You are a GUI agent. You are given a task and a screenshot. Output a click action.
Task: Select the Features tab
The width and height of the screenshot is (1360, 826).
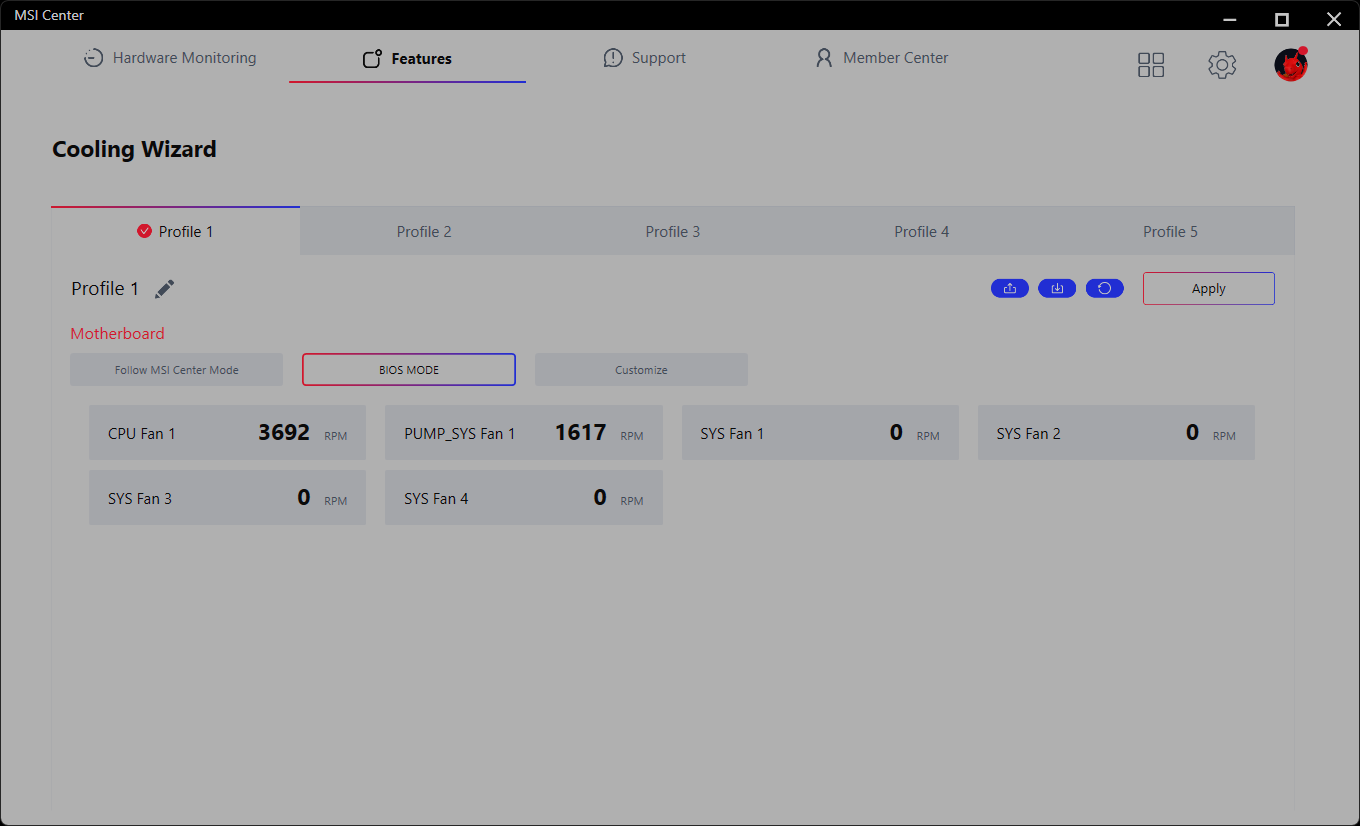407,59
